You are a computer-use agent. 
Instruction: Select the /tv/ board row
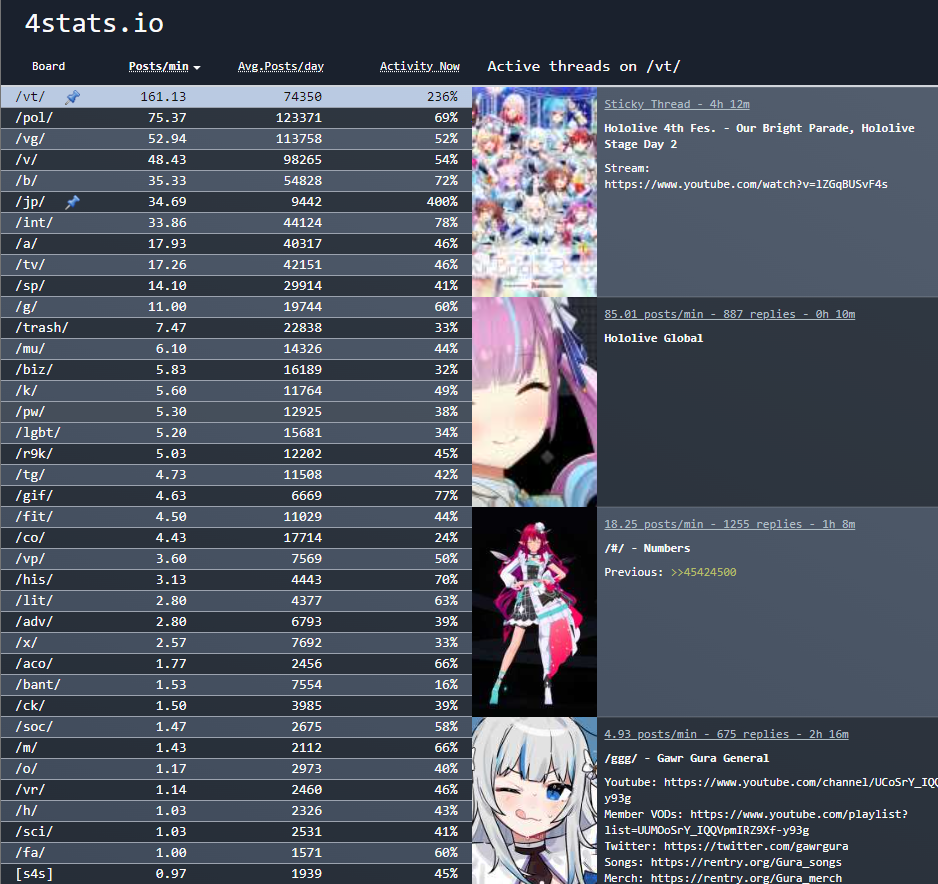pos(236,265)
